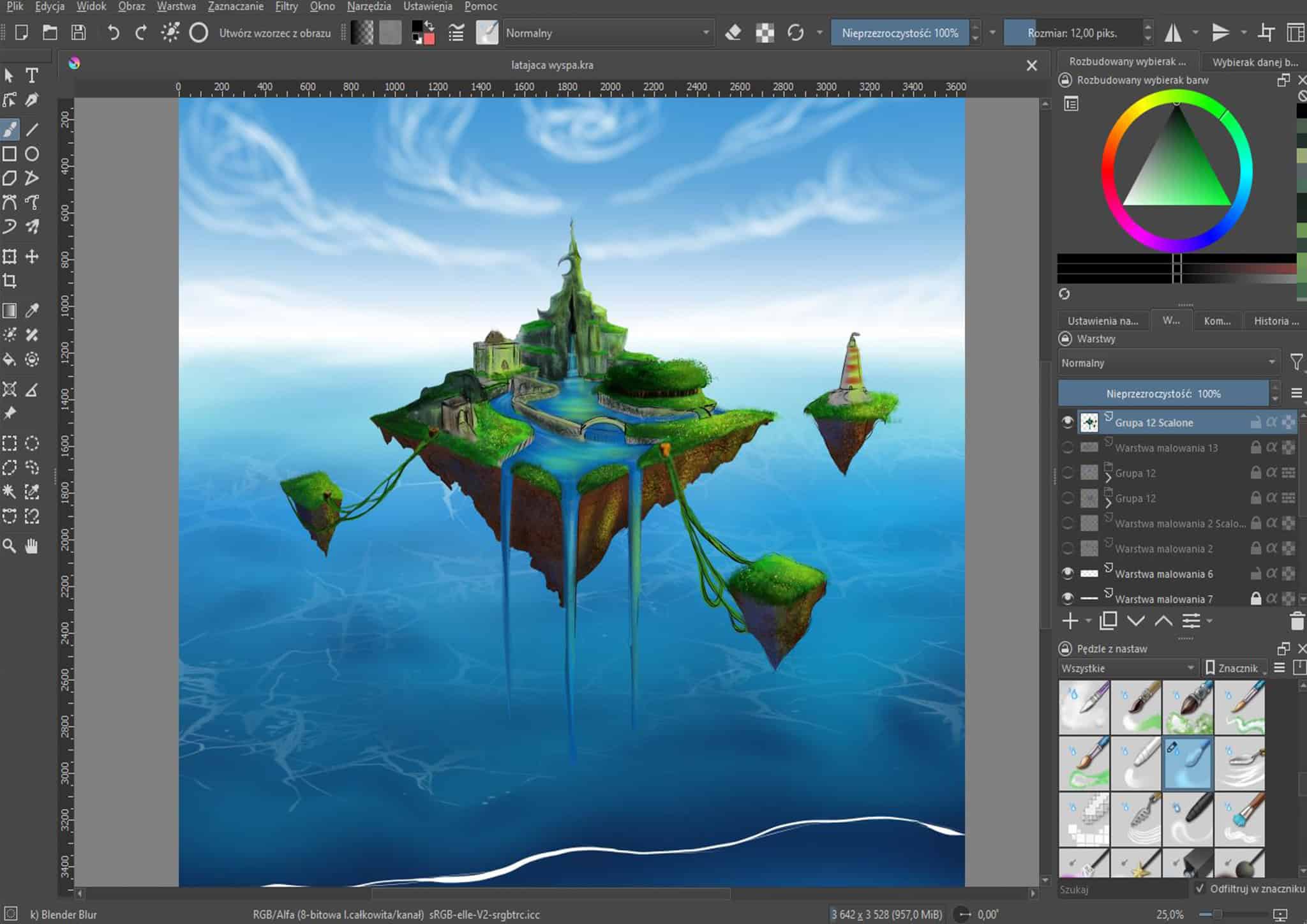Delete layer with the trash icon
The image size is (1307, 924).
pyautogui.click(x=1297, y=620)
